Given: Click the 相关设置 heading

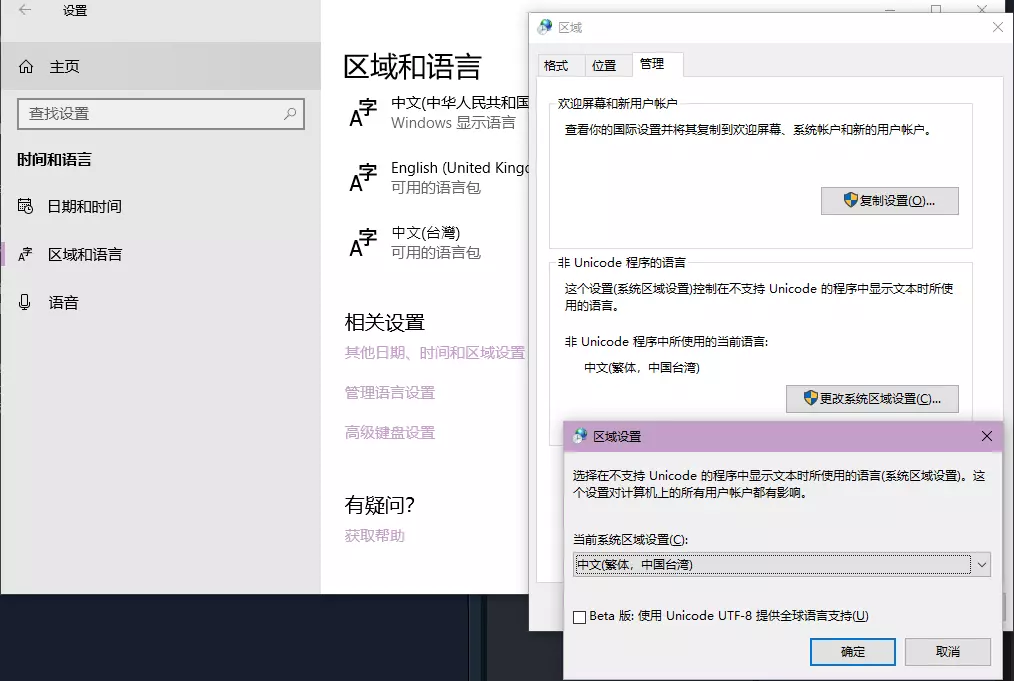Looking at the screenshot, I should (x=385, y=322).
